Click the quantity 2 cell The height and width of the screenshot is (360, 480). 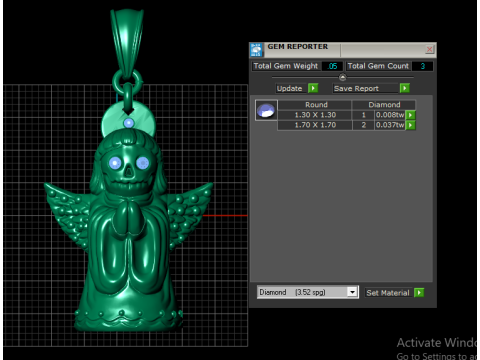tap(364, 125)
